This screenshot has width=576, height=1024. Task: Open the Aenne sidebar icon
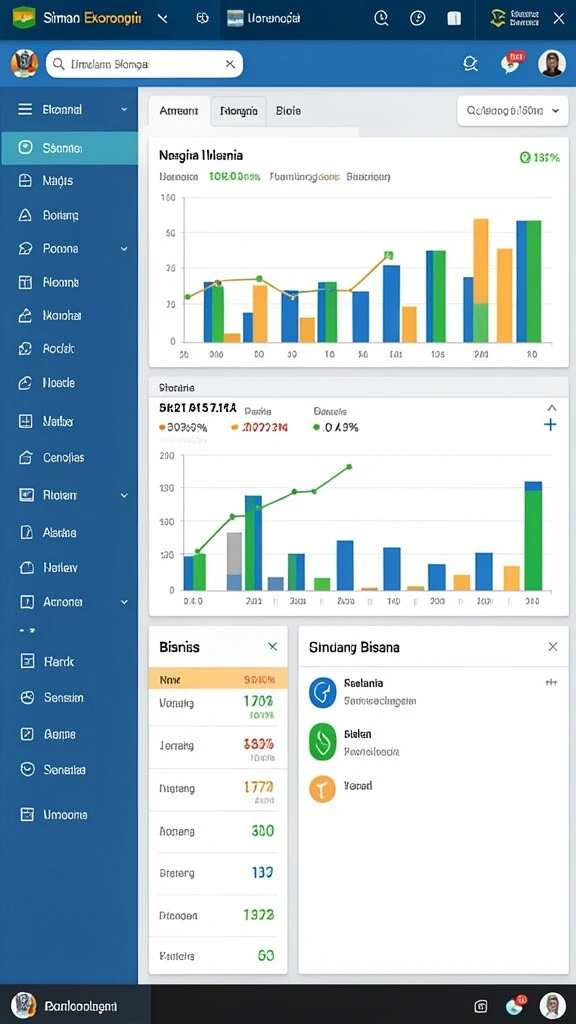[x=27, y=734]
